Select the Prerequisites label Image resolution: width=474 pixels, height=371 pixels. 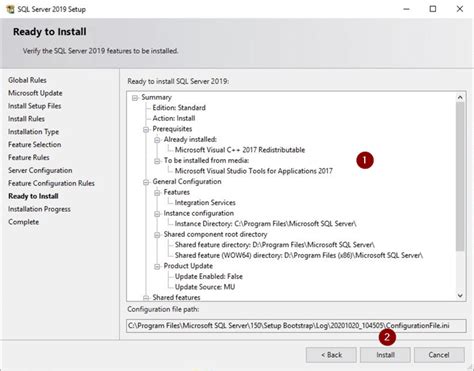172,129
